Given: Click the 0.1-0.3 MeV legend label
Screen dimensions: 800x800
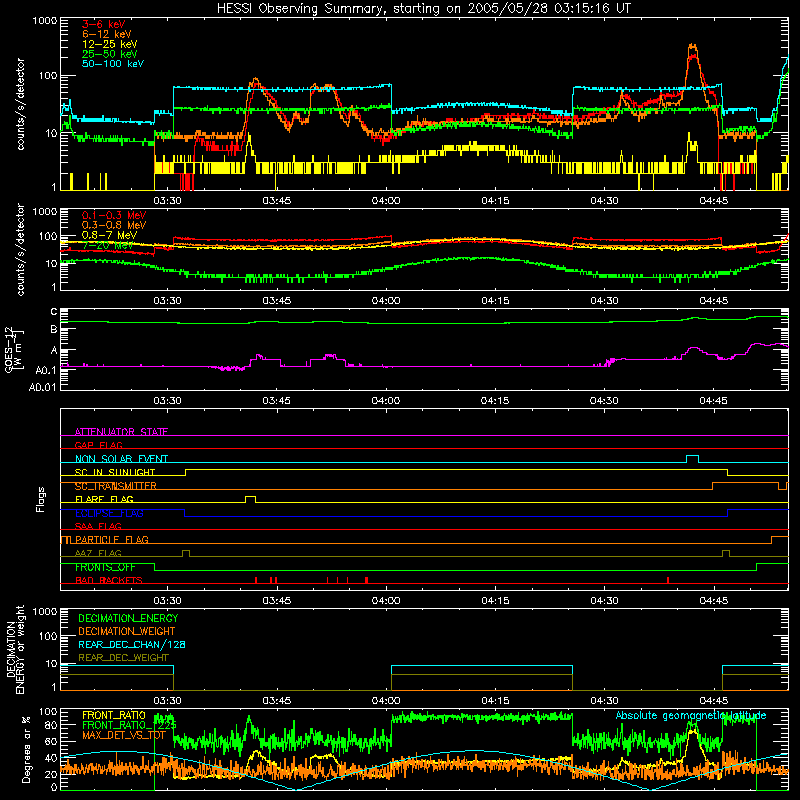Looking at the screenshot, I should [114, 215].
